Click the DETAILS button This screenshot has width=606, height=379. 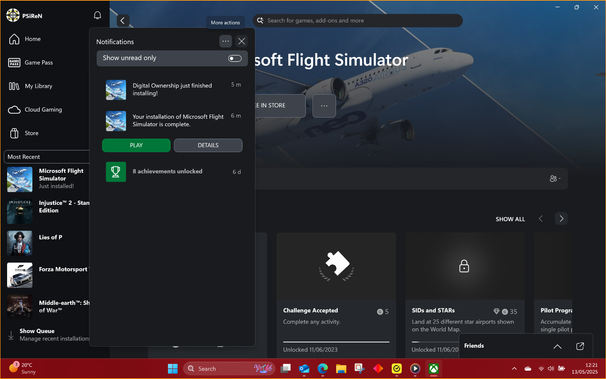(208, 145)
